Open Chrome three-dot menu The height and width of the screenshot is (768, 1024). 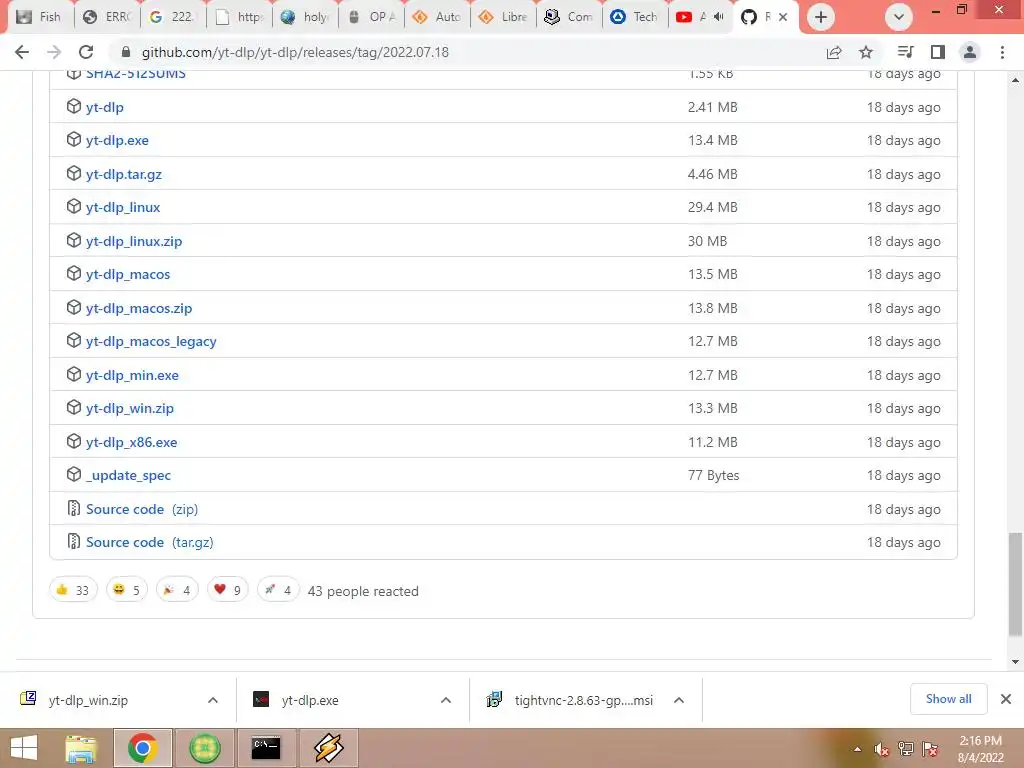click(1002, 52)
